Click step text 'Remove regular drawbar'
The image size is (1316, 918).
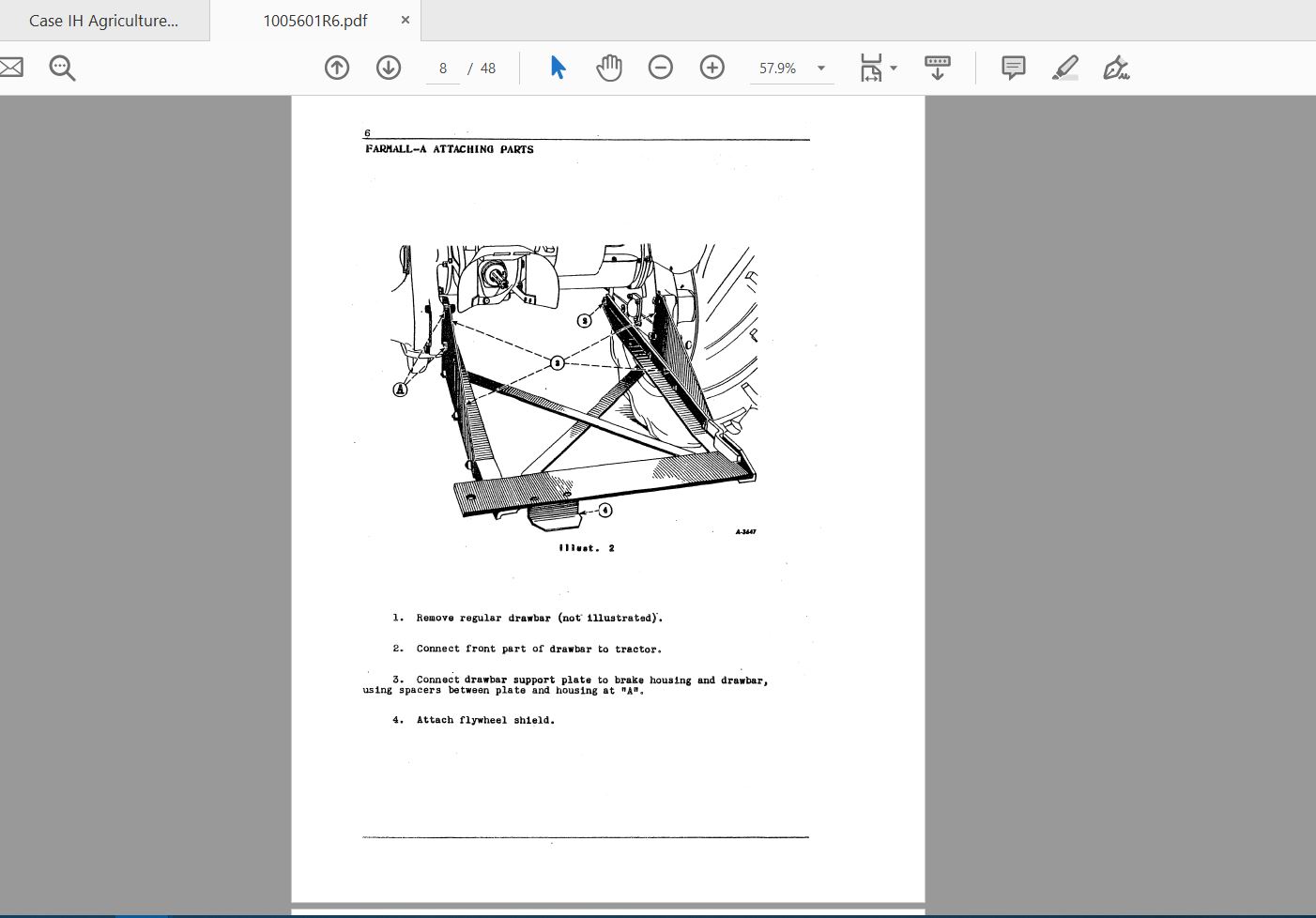pos(483,618)
